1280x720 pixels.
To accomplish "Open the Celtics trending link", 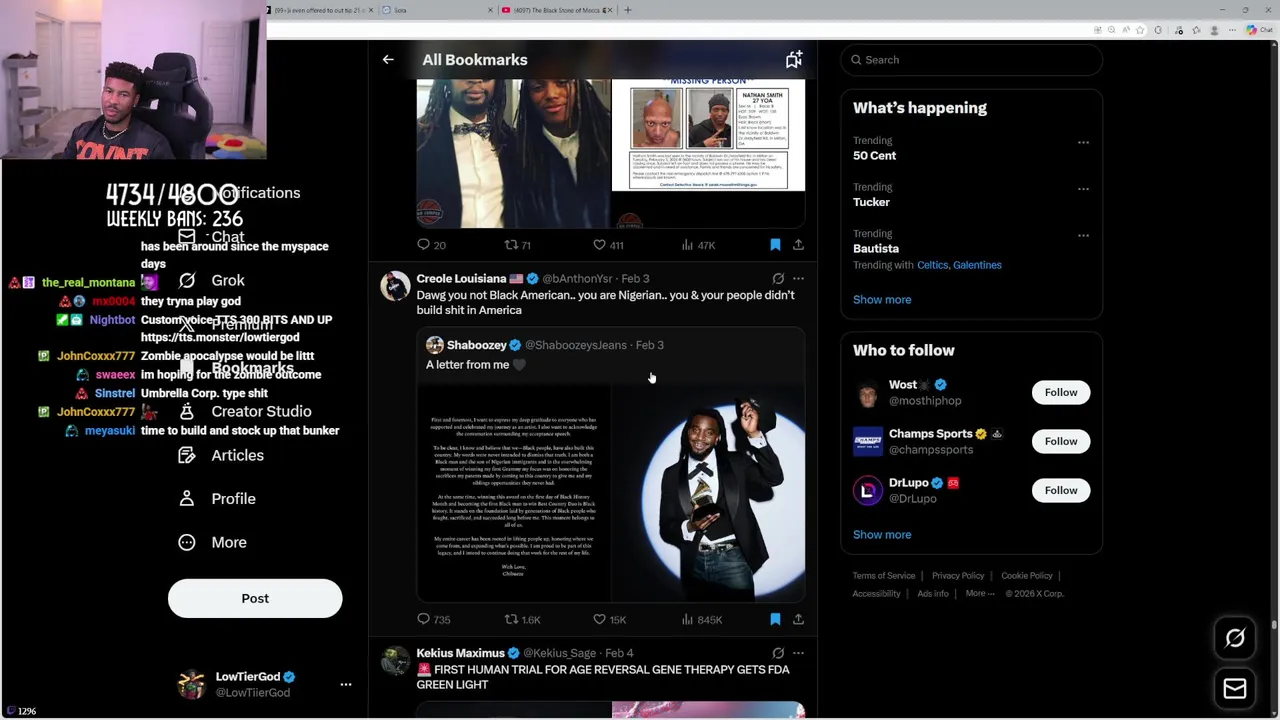I will pos(932,265).
